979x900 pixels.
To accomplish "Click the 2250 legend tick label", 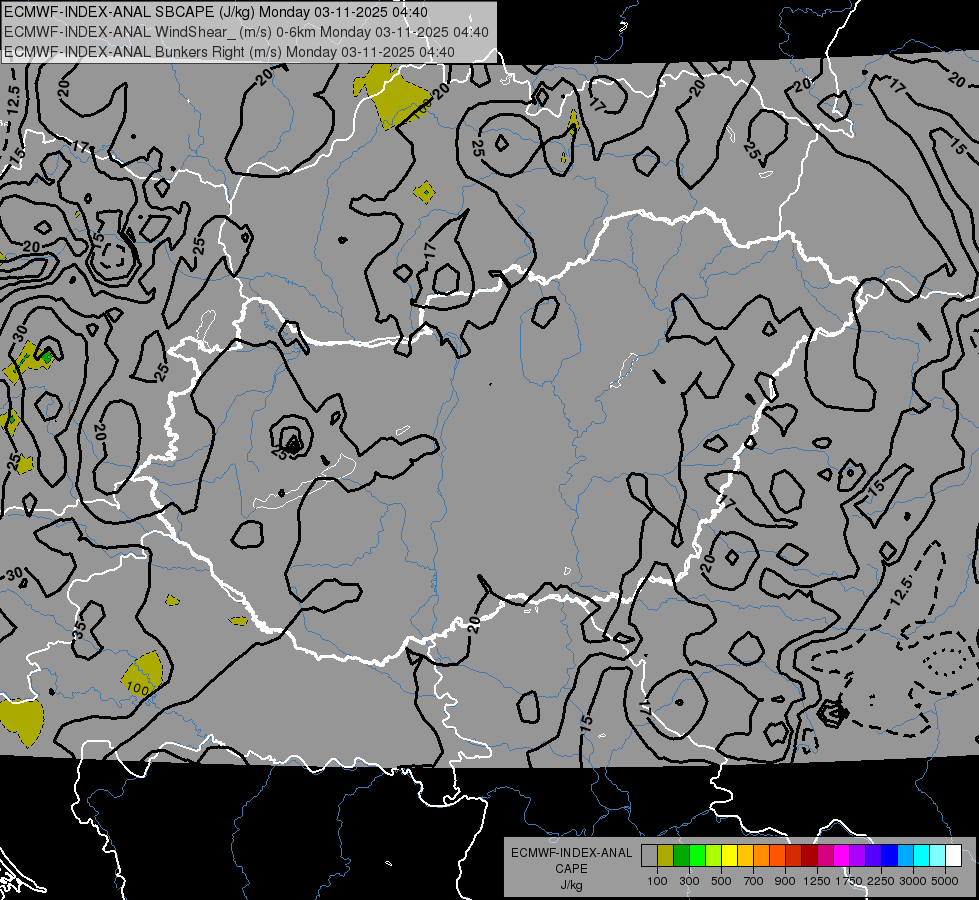I will coord(881,881).
